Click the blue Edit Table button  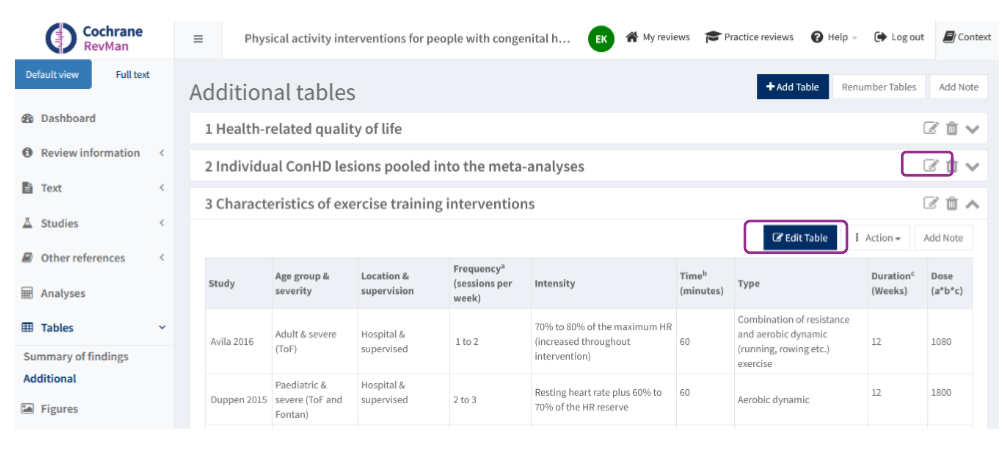pyautogui.click(x=800, y=238)
